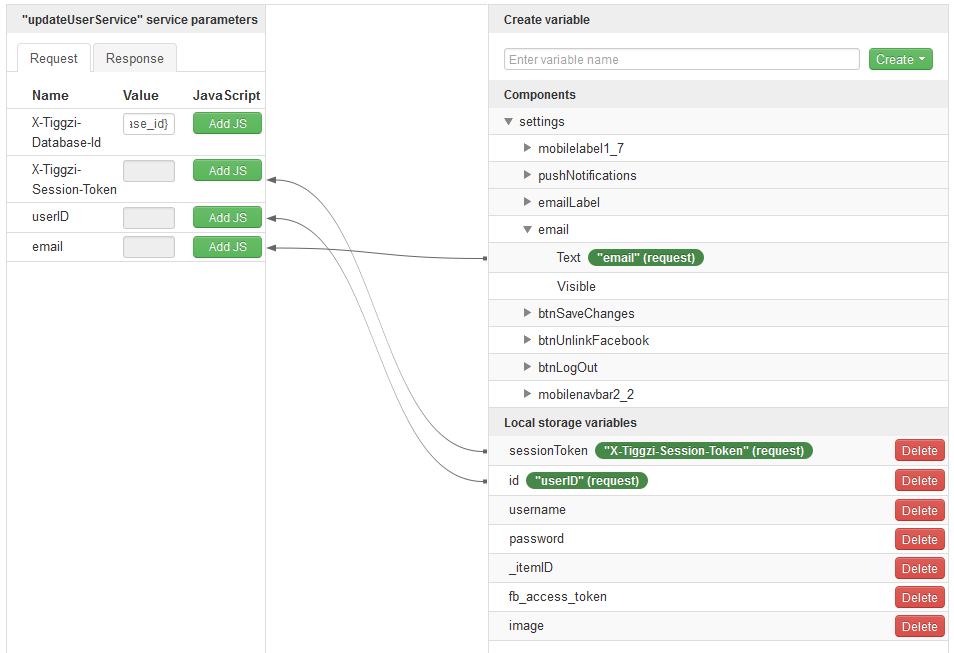The height and width of the screenshot is (653, 954).
Task: Delete the username storage variable
Action: 919,510
